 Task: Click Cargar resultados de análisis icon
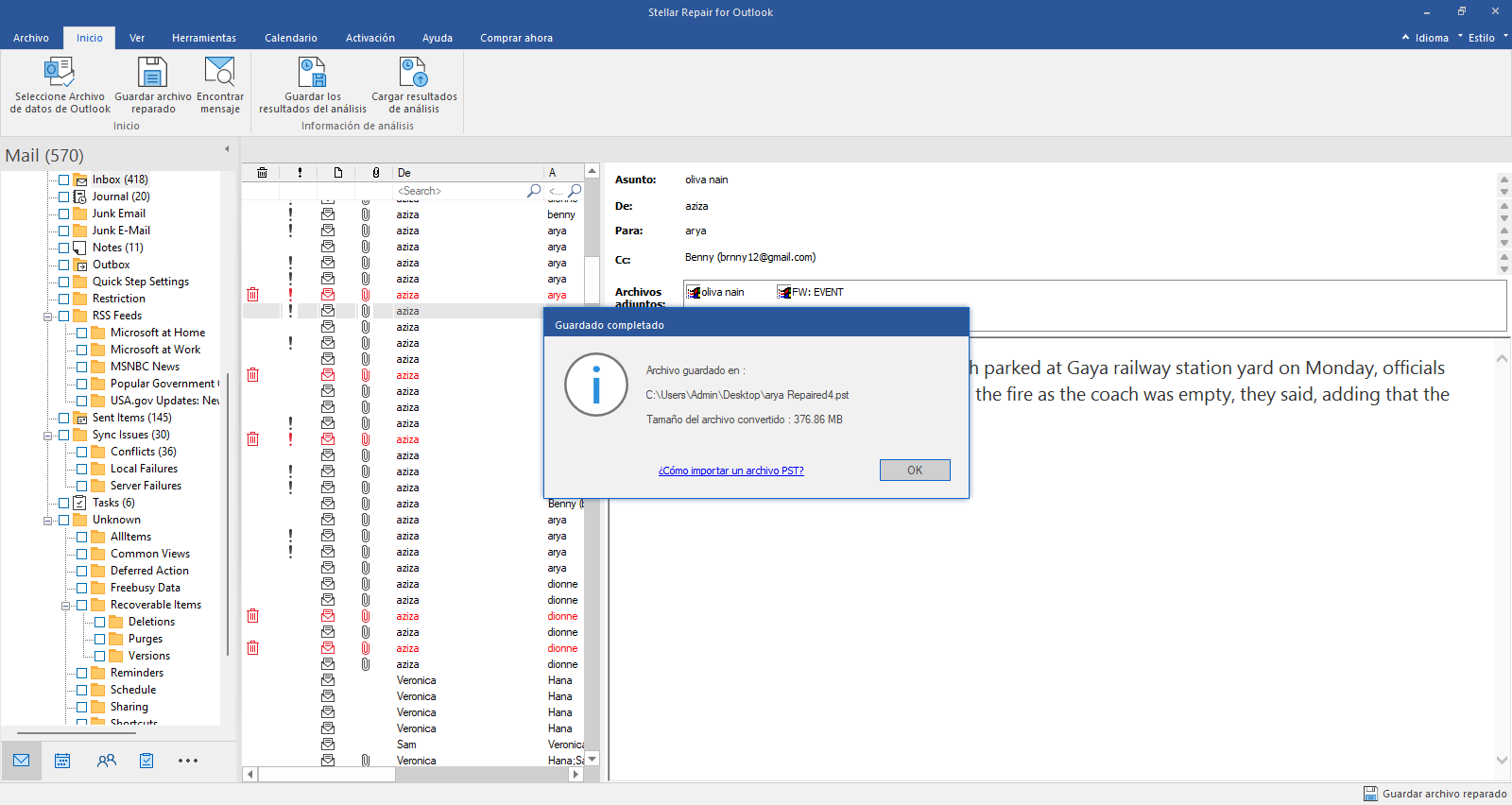click(x=414, y=72)
